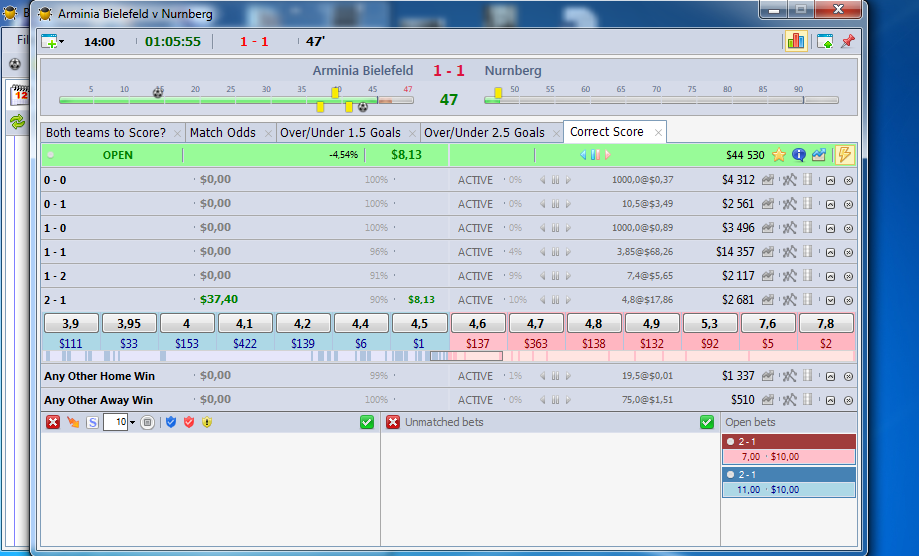This screenshot has width=919, height=556.
Task: Open trading tools icon for 1 - 2 row
Action: [x=789, y=276]
